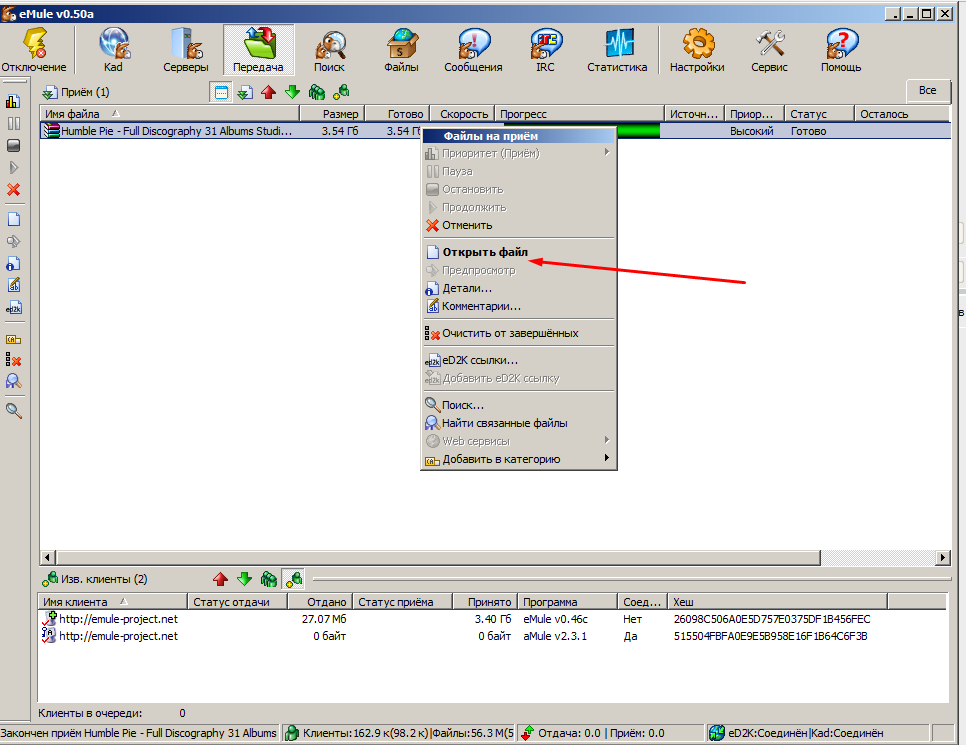Click the clear completed icon in sidebar
Image resolution: width=966 pixels, height=745 pixels.
coord(13,360)
